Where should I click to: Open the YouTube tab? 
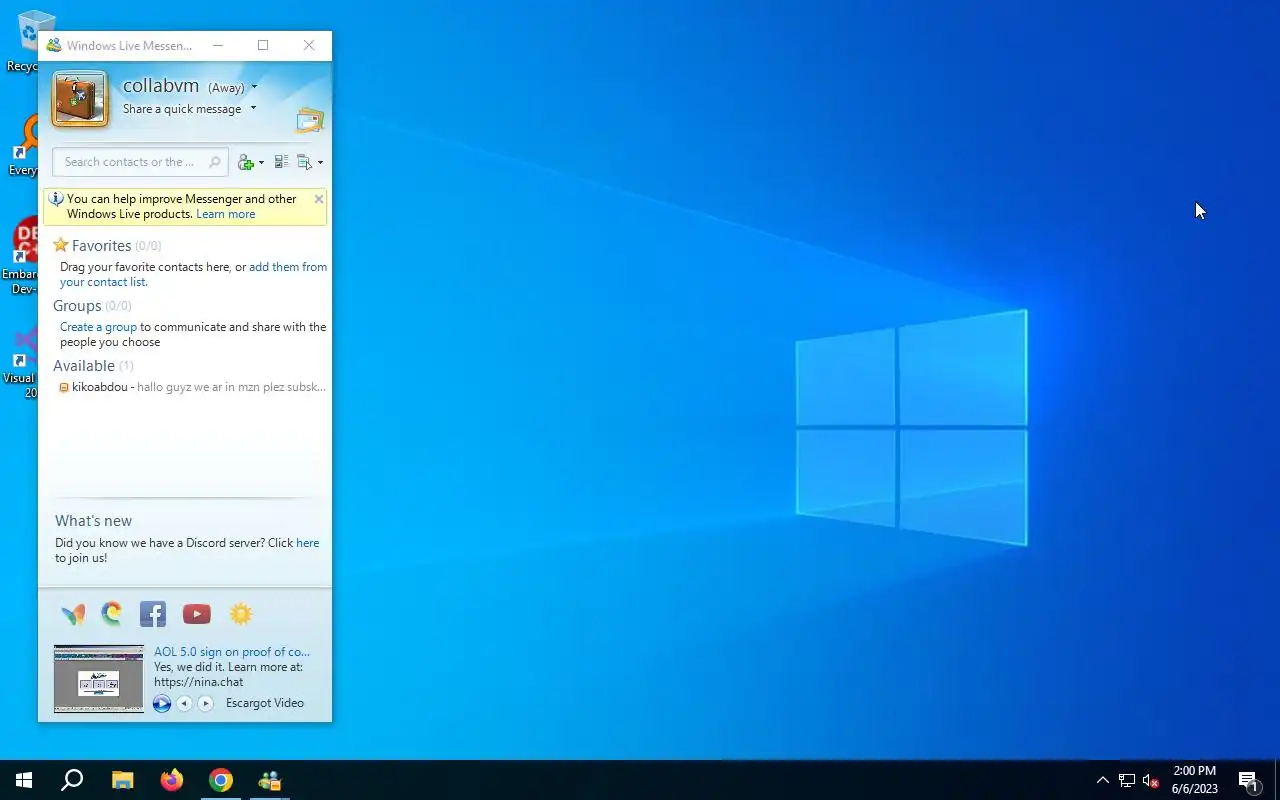click(197, 614)
